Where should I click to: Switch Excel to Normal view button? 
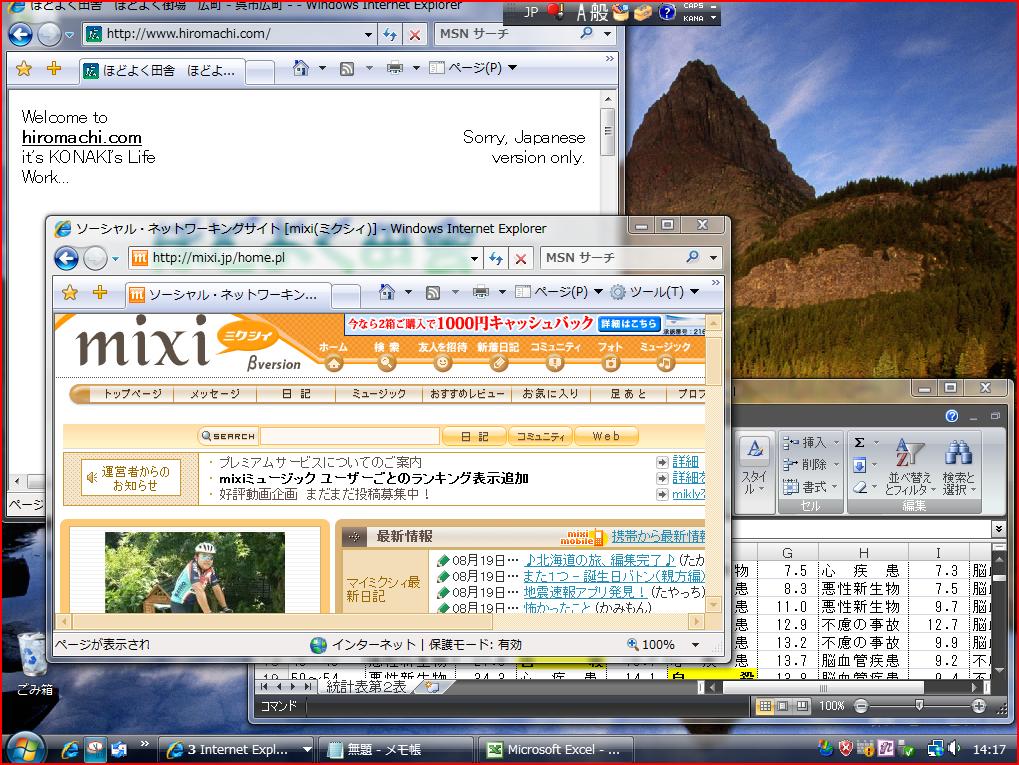765,706
